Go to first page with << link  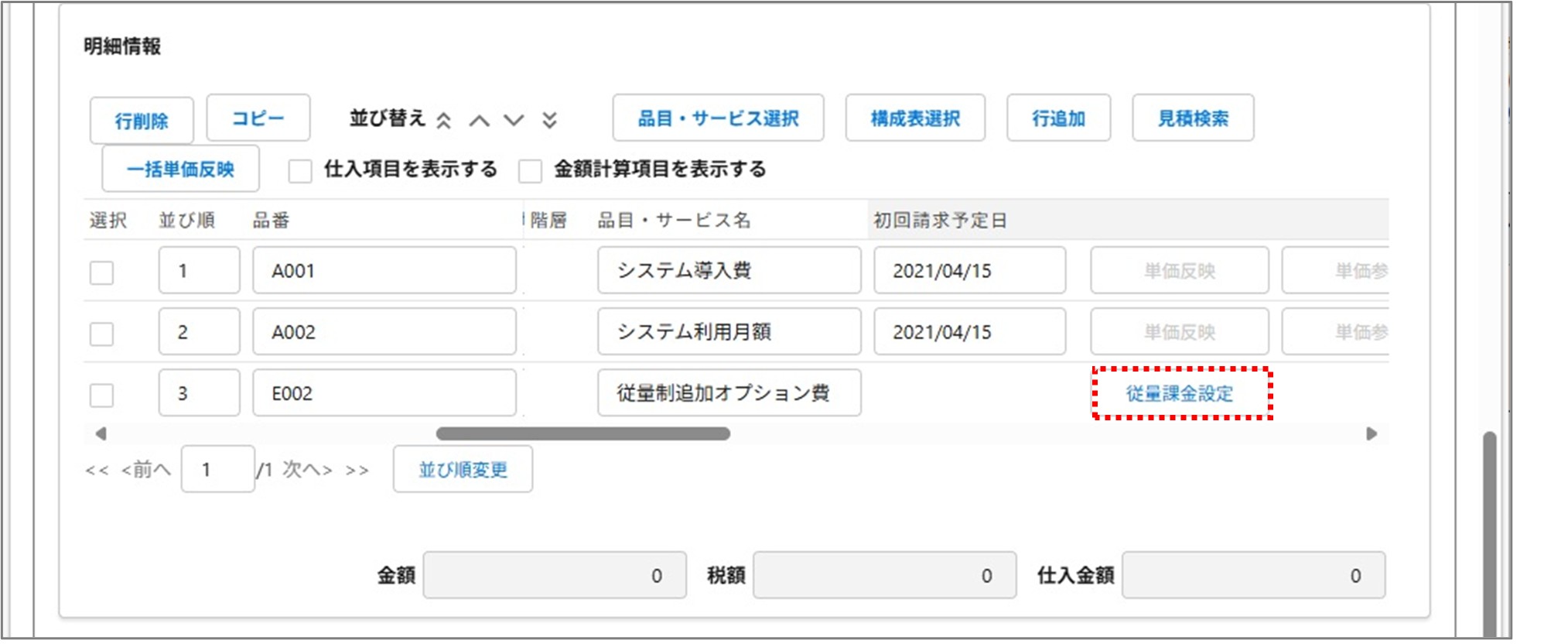coord(97,470)
